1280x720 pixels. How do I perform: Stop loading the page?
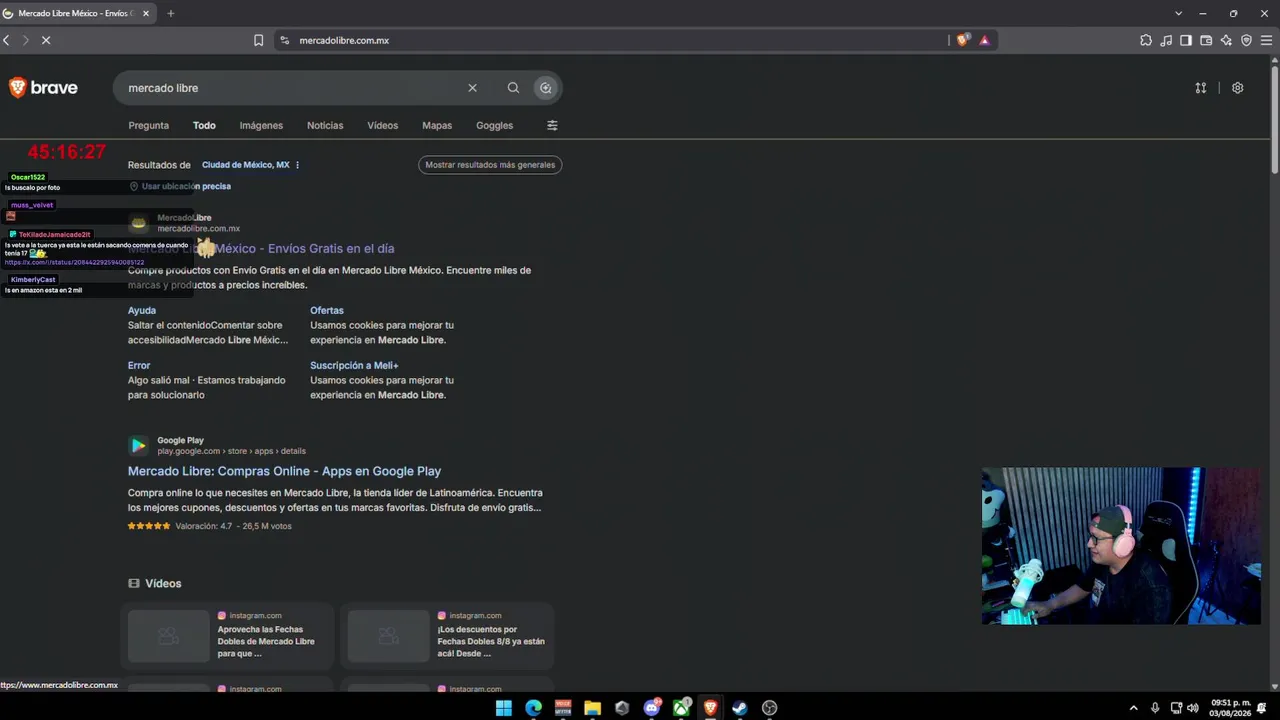coord(46,40)
